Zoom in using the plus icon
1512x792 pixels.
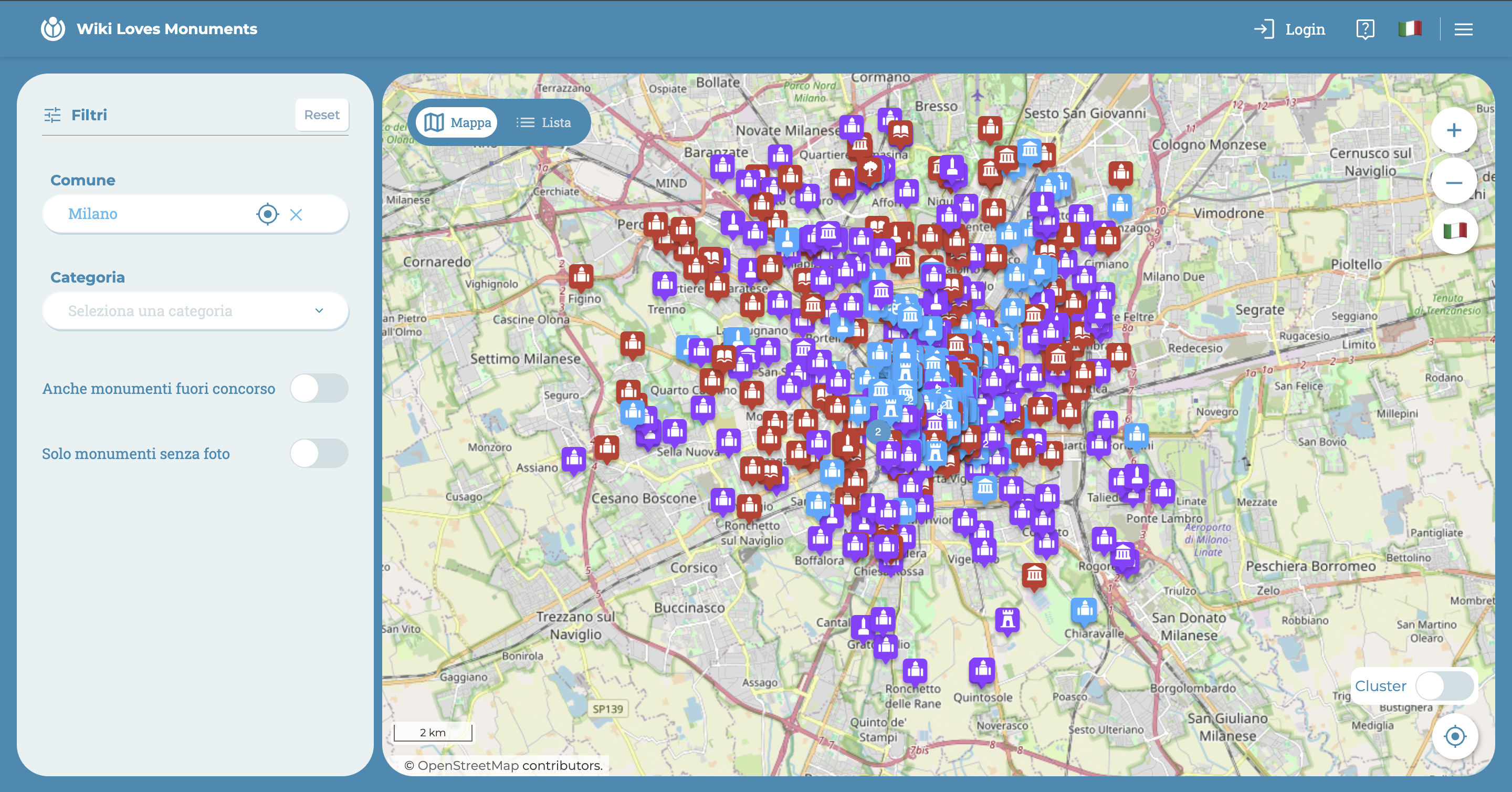click(1454, 130)
